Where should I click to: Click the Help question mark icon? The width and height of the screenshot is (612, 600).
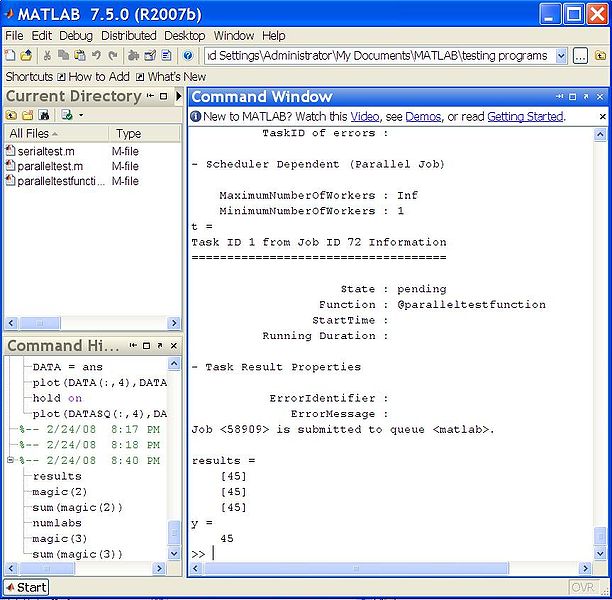[188, 56]
